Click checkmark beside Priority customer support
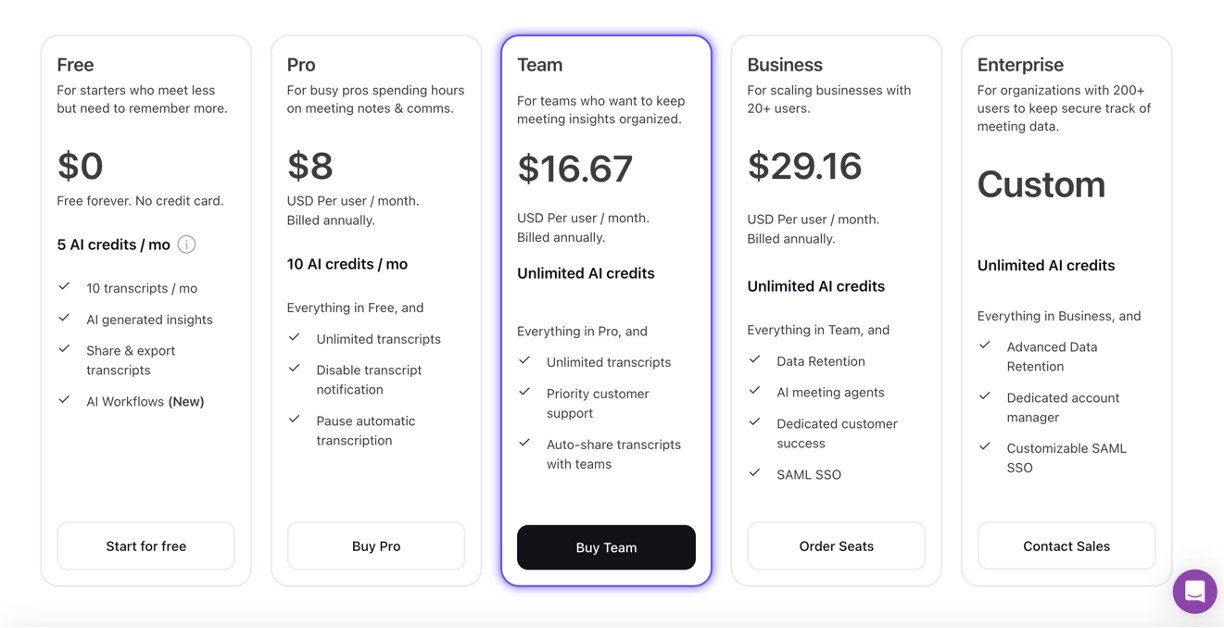The image size is (1224, 628). 524,392
